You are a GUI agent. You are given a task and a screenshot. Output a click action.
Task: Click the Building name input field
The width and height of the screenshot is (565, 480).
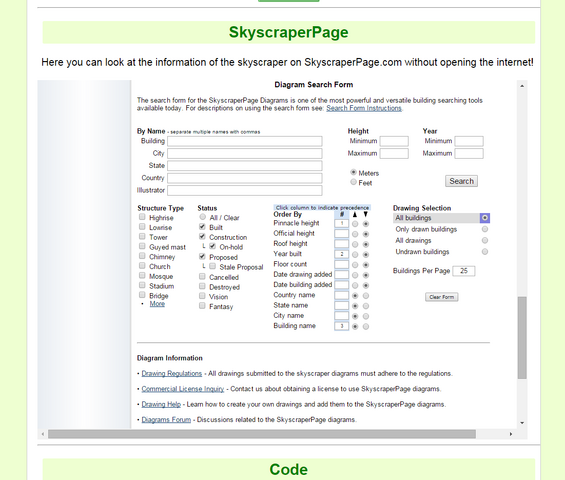click(245, 141)
